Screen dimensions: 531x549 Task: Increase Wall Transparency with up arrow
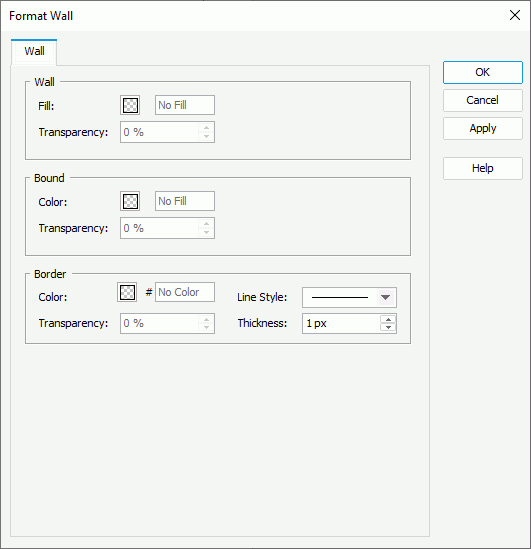(x=207, y=127)
